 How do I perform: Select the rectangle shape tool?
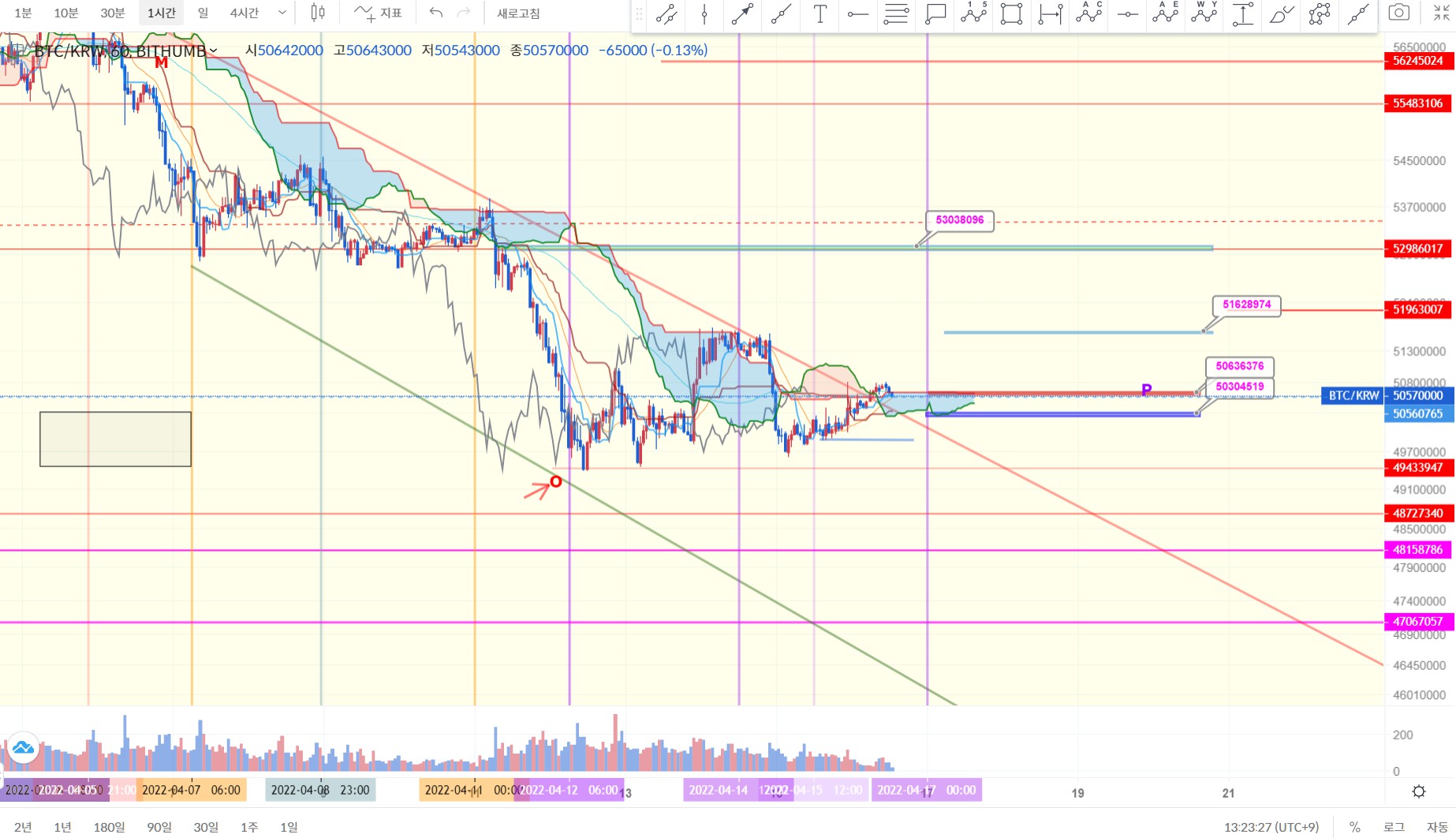(1012, 13)
